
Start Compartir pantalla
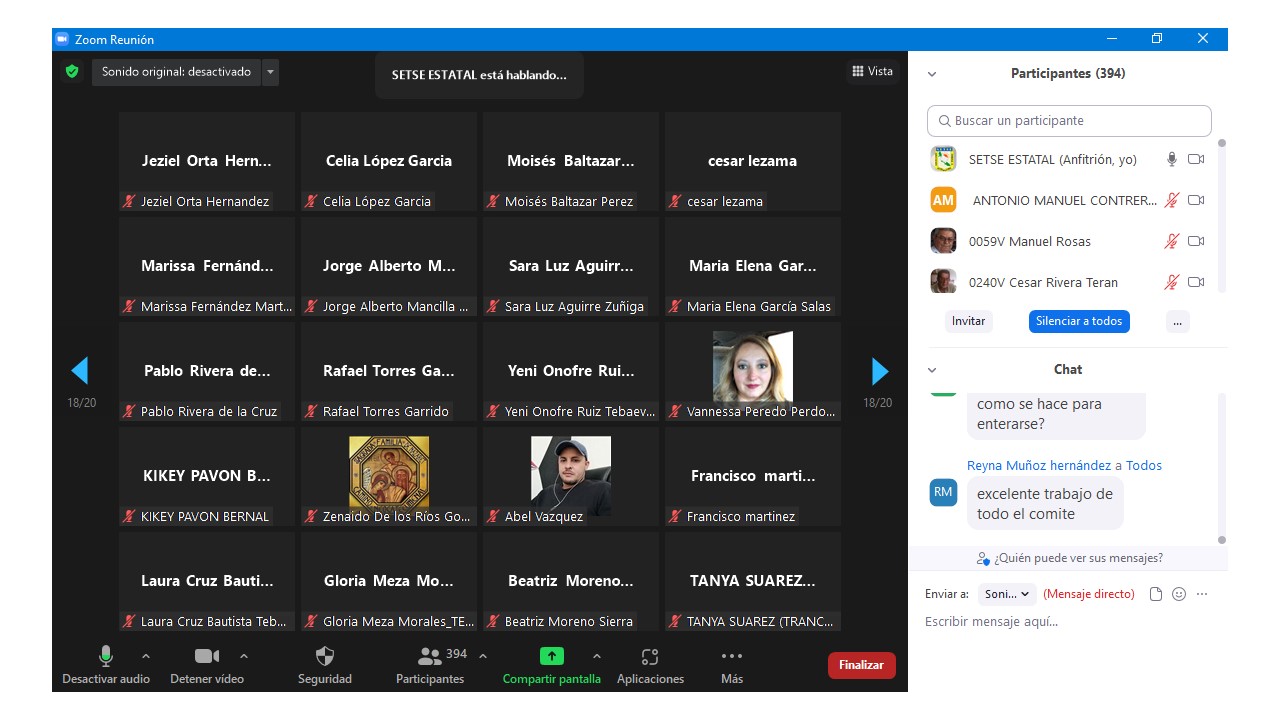pyautogui.click(x=552, y=666)
